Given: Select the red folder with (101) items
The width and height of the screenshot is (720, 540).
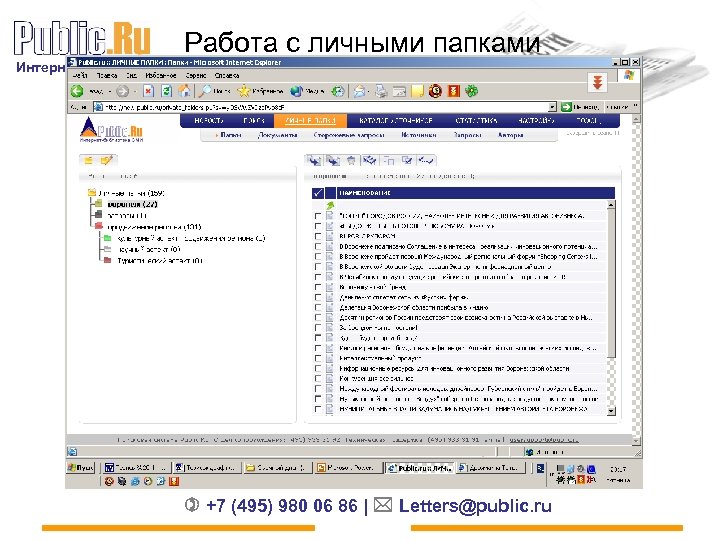Looking at the screenshot, I should click(148, 227).
